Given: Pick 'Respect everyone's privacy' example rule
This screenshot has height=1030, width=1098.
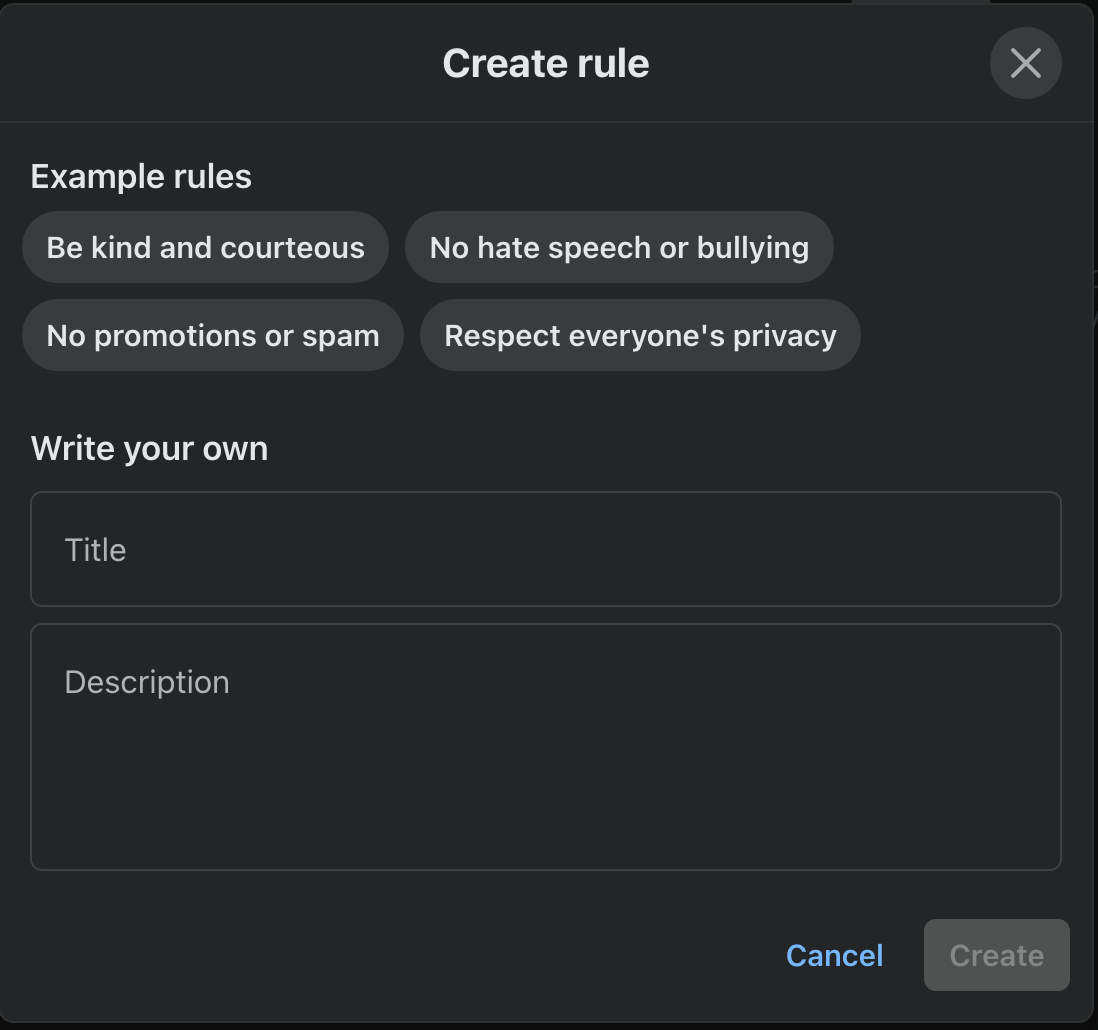Looking at the screenshot, I should point(639,335).
